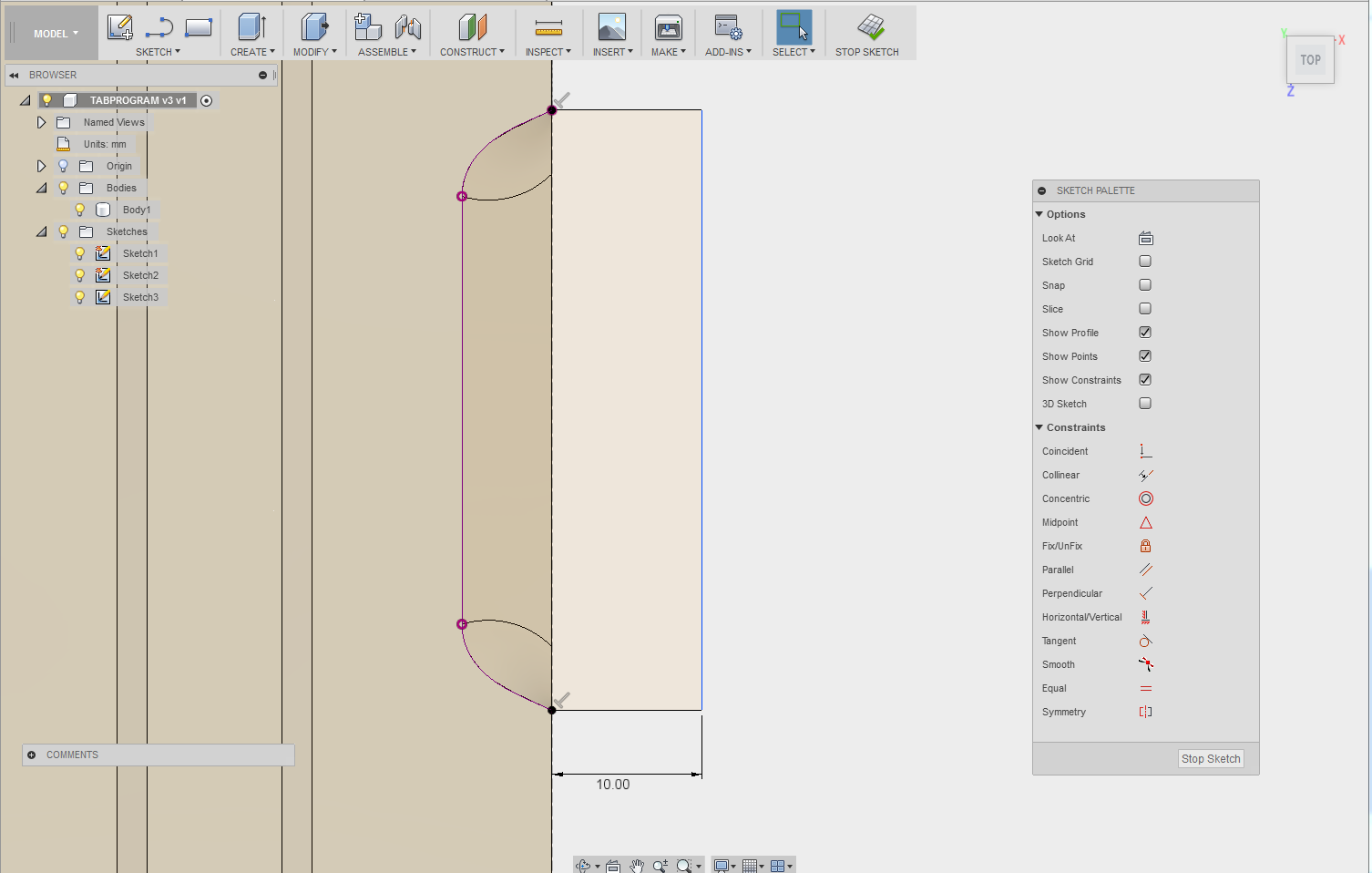Click the Orbit navigation icon
1372x873 pixels.
tap(583, 866)
